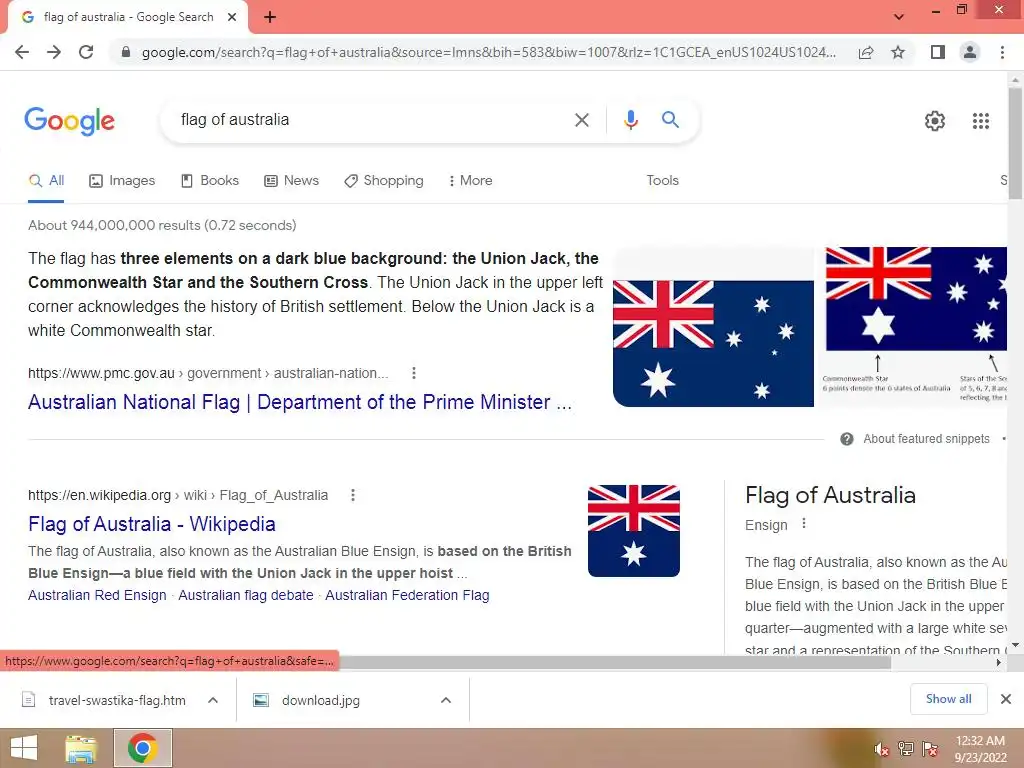
Task: Open the labeled flag diagram image
Action: [914, 327]
